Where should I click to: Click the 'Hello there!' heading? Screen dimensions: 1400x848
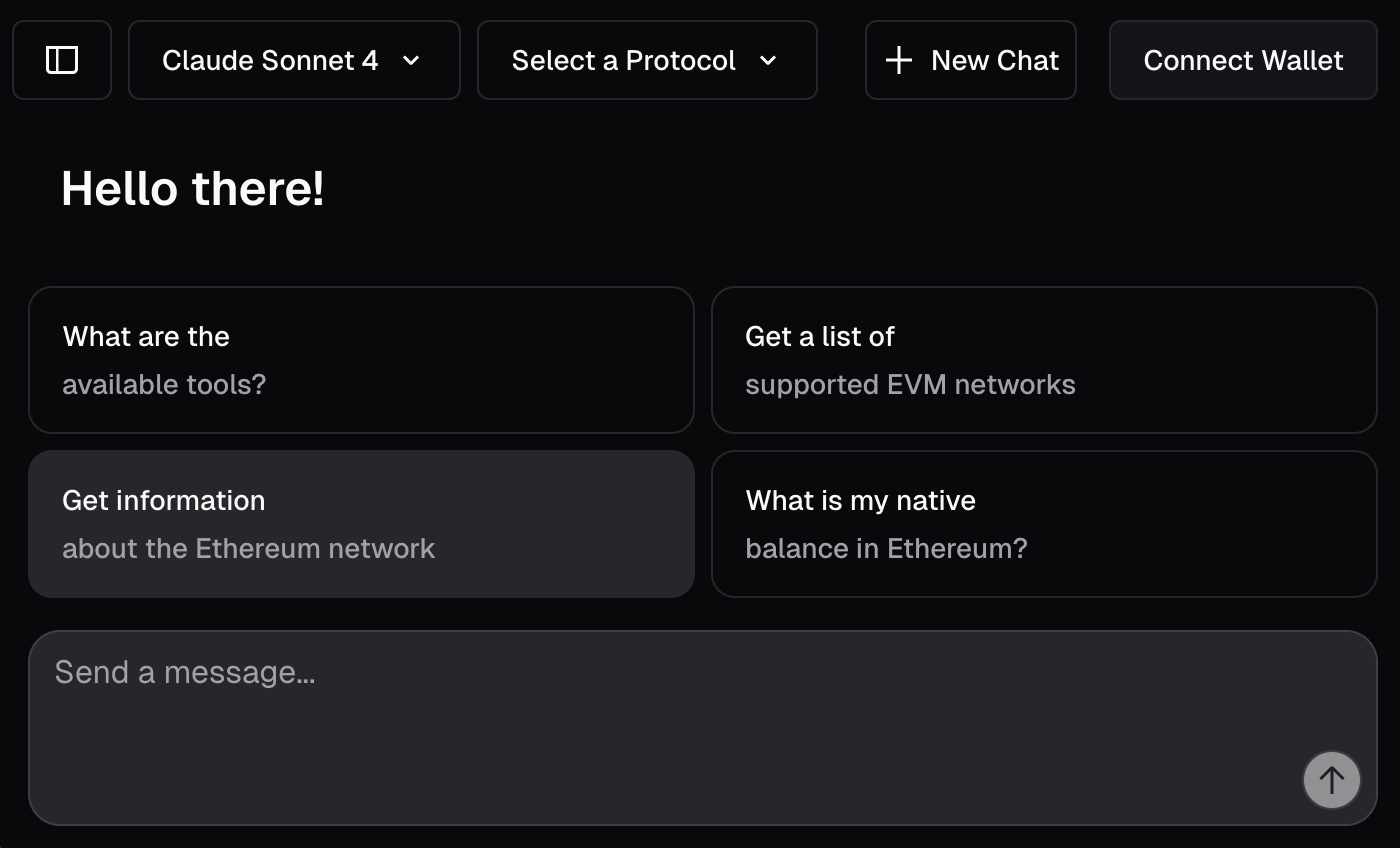point(193,188)
